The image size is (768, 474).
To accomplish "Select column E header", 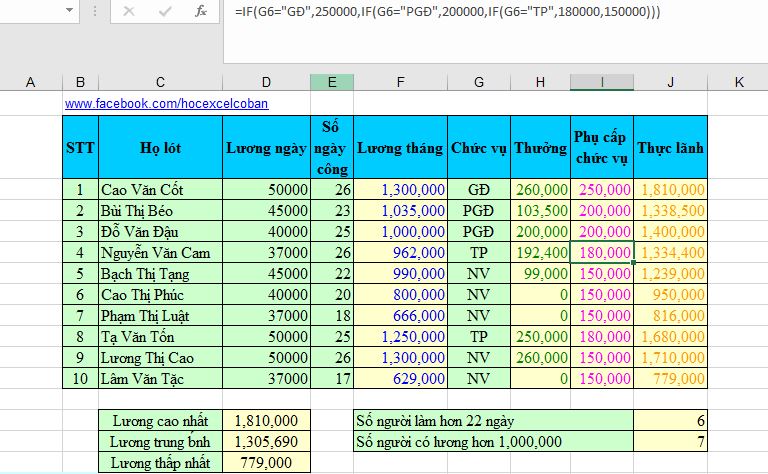I will (332, 82).
